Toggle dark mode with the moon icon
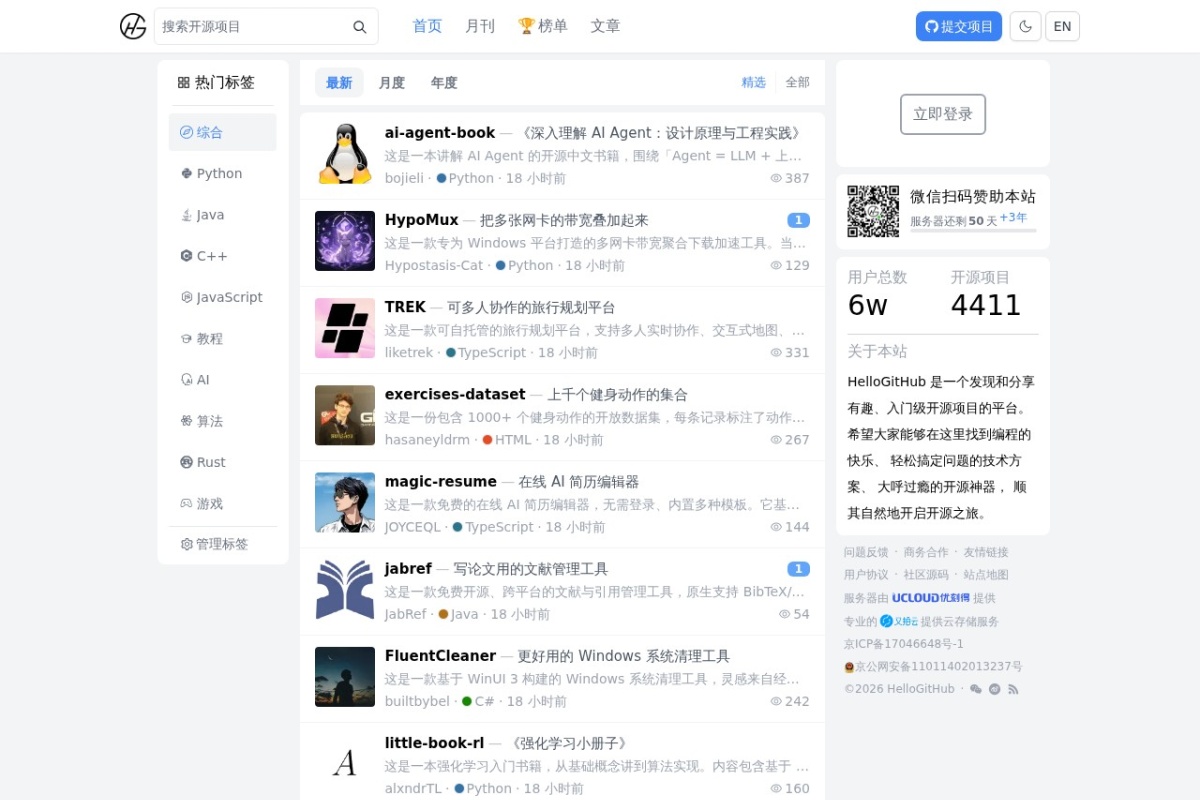The width and height of the screenshot is (1200, 800). (1025, 26)
